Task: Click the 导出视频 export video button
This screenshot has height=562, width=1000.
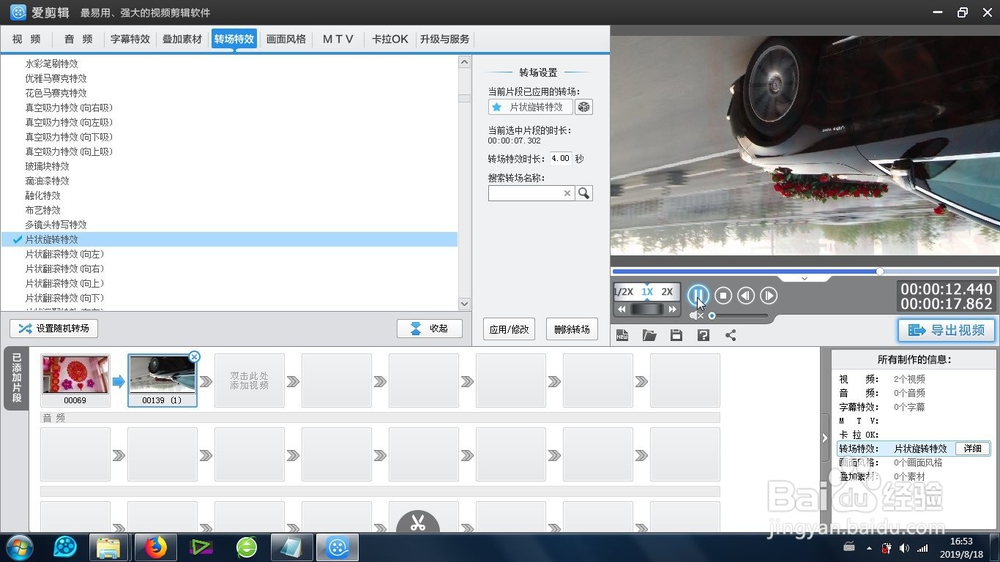Action: [946, 330]
